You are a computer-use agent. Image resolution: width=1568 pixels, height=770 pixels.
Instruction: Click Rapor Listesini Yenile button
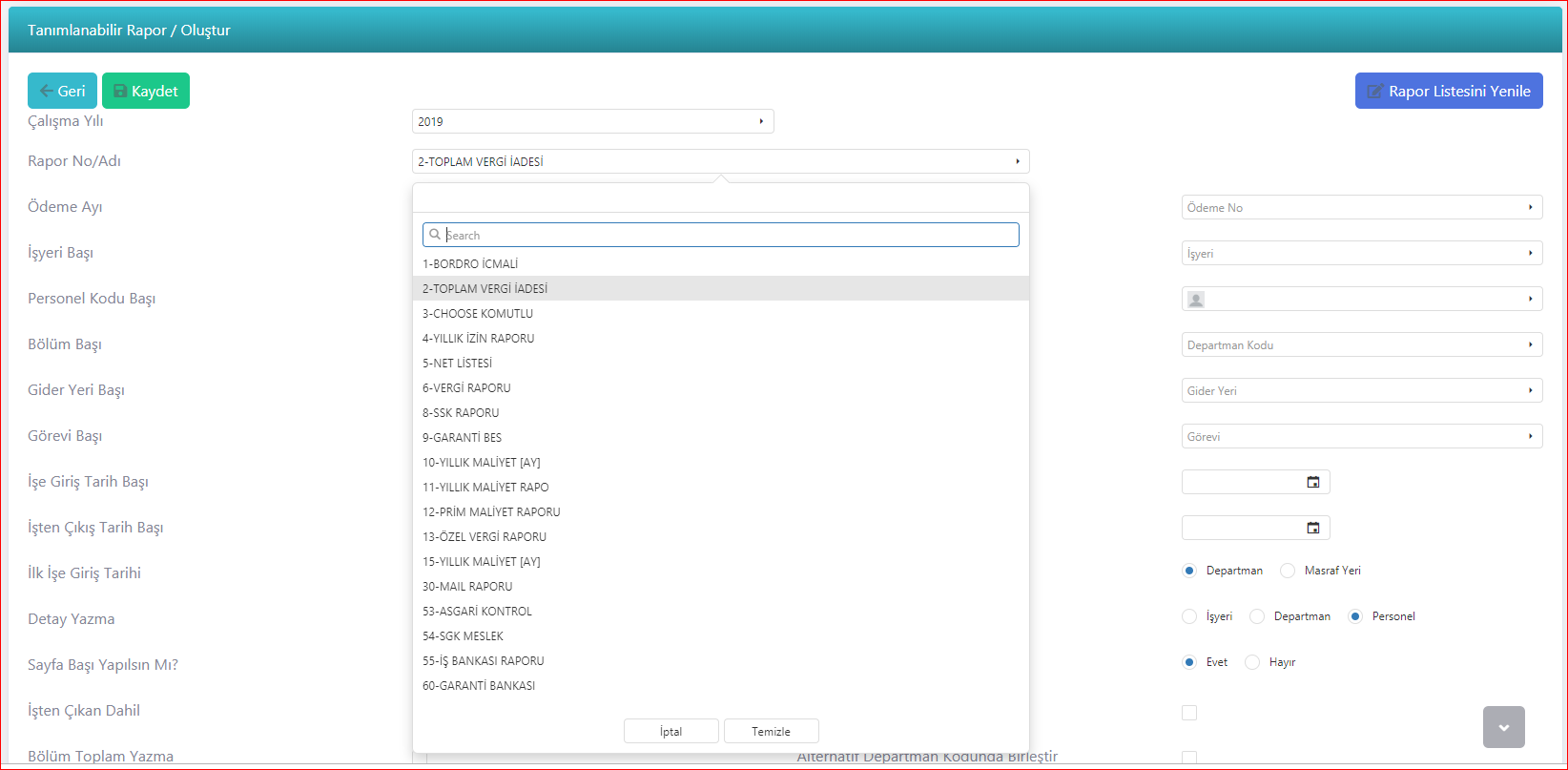(x=1448, y=92)
